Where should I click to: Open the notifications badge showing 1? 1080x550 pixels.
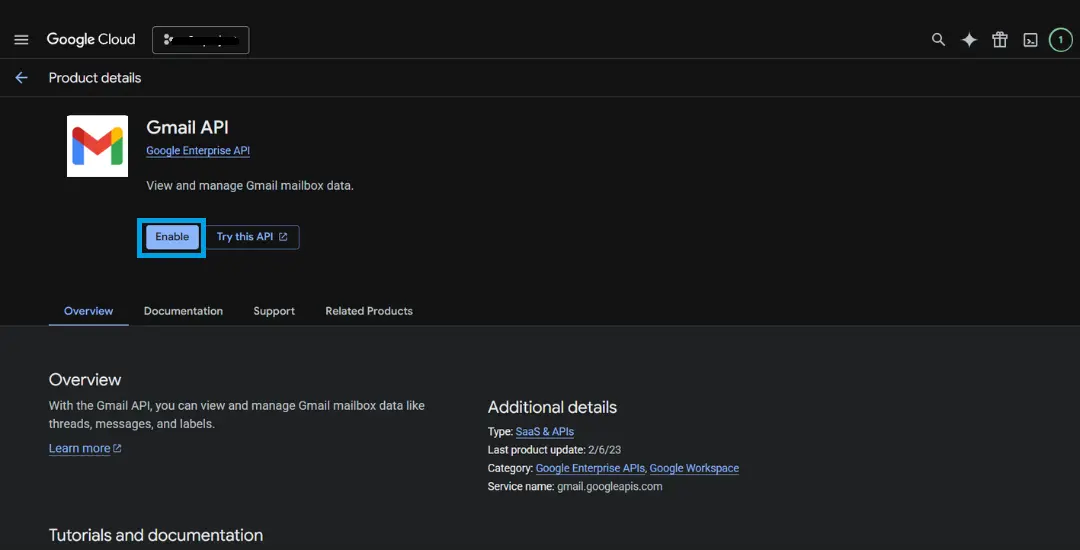coord(1061,40)
